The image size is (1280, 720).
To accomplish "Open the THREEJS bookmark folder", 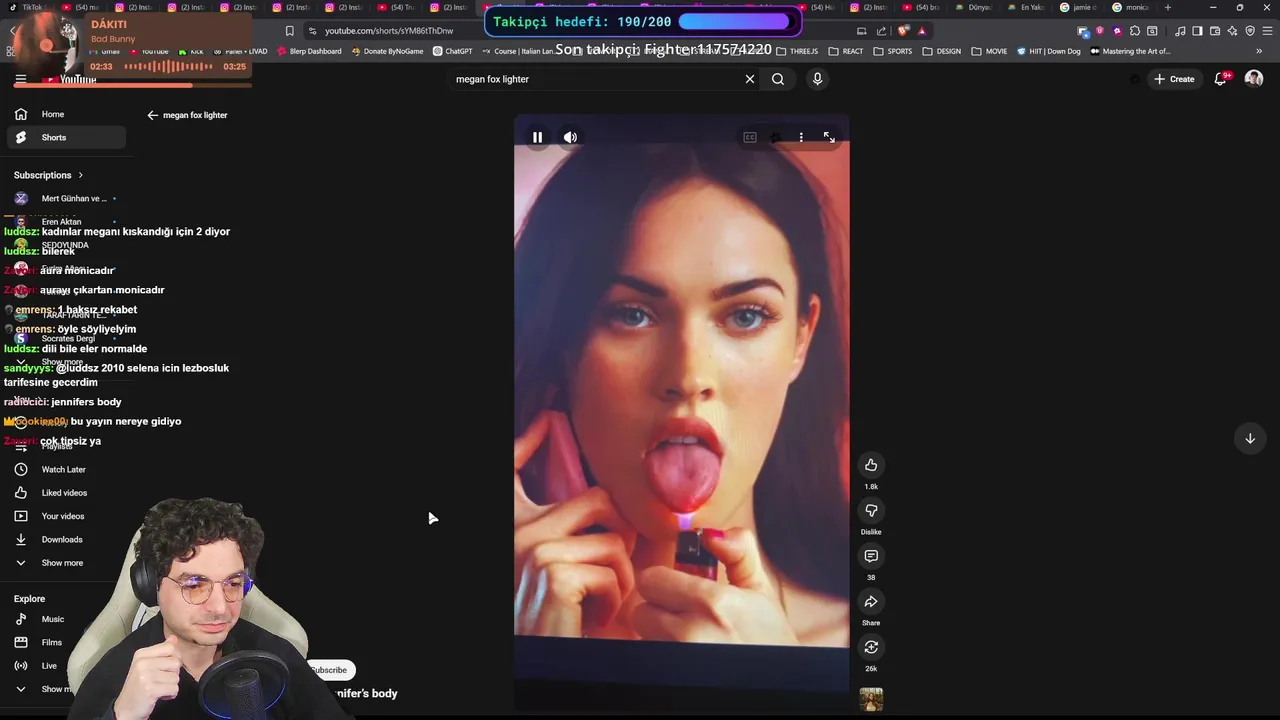I will pos(797,51).
